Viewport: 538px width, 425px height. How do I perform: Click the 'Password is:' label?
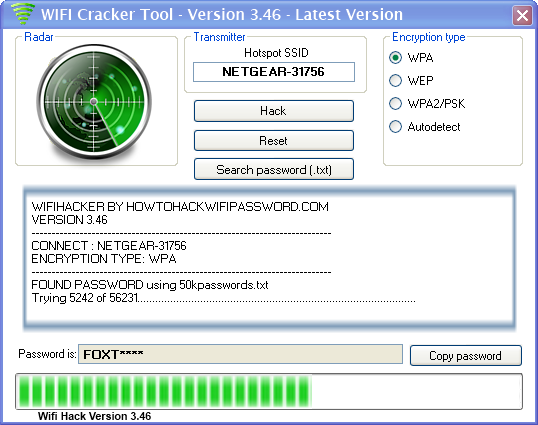[x=47, y=354]
